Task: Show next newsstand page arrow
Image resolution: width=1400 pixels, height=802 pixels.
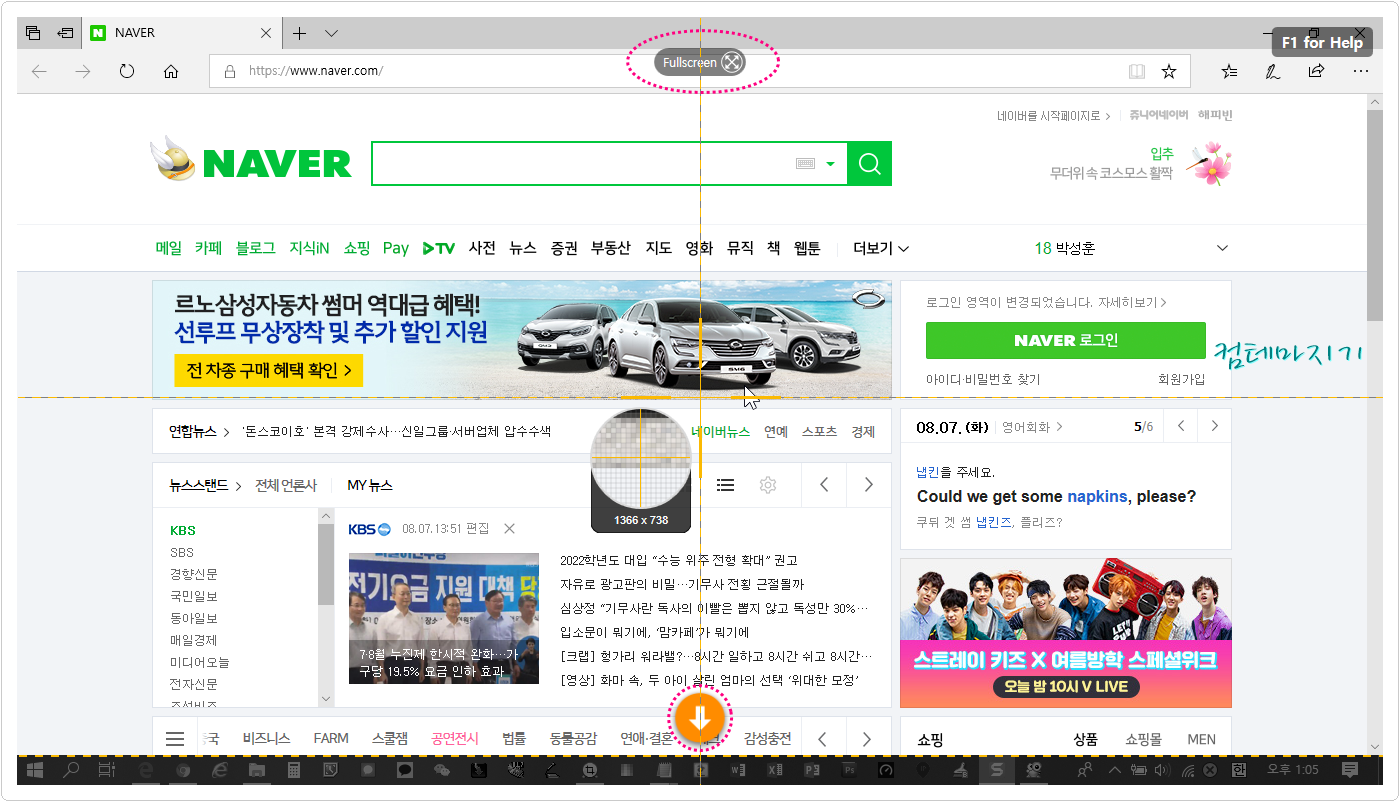Action: [868, 485]
